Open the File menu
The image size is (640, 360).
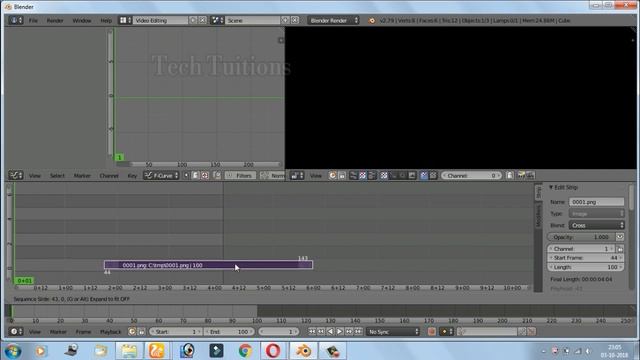pyautogui.click(x=33, y=20)
